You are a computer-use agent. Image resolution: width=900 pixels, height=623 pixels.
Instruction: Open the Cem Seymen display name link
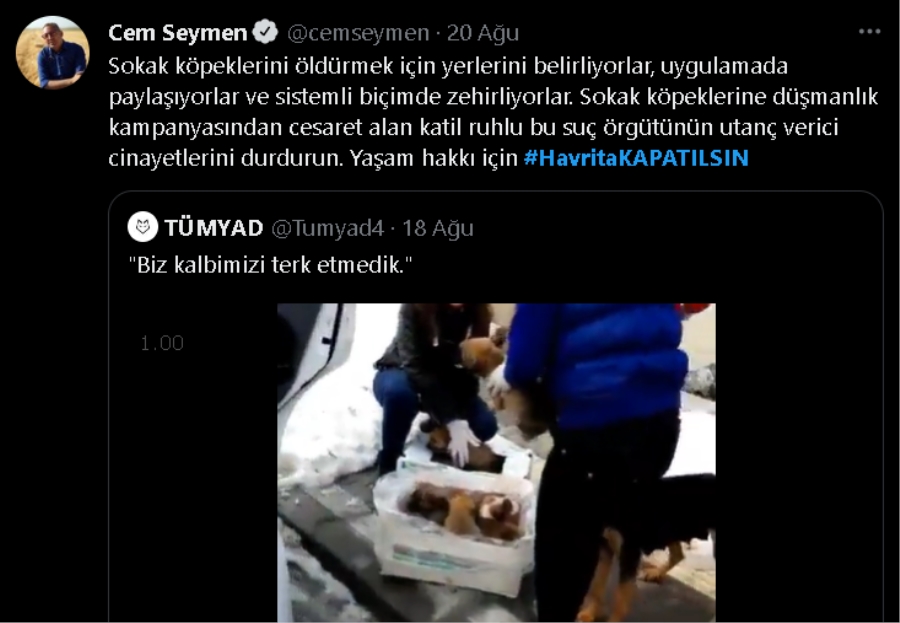(177, 33)
